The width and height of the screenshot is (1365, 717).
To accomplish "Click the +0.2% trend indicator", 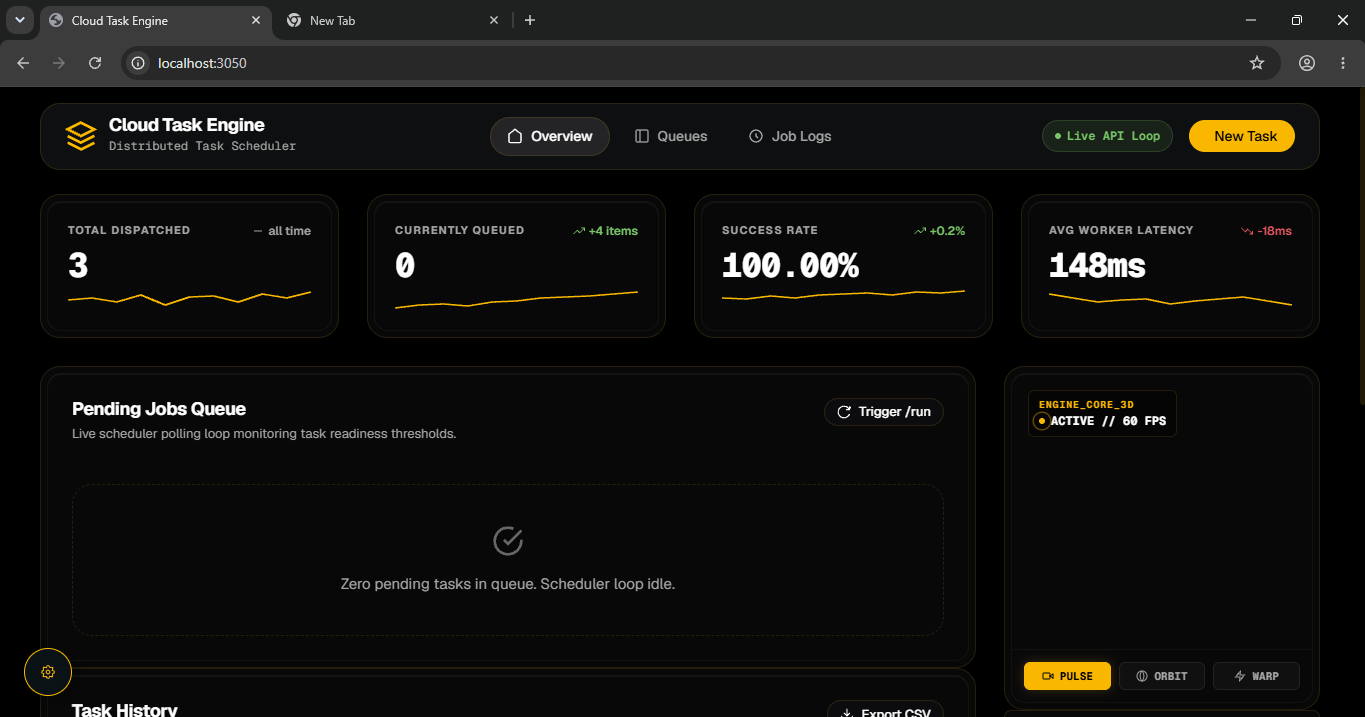I will tap(939, 231).
